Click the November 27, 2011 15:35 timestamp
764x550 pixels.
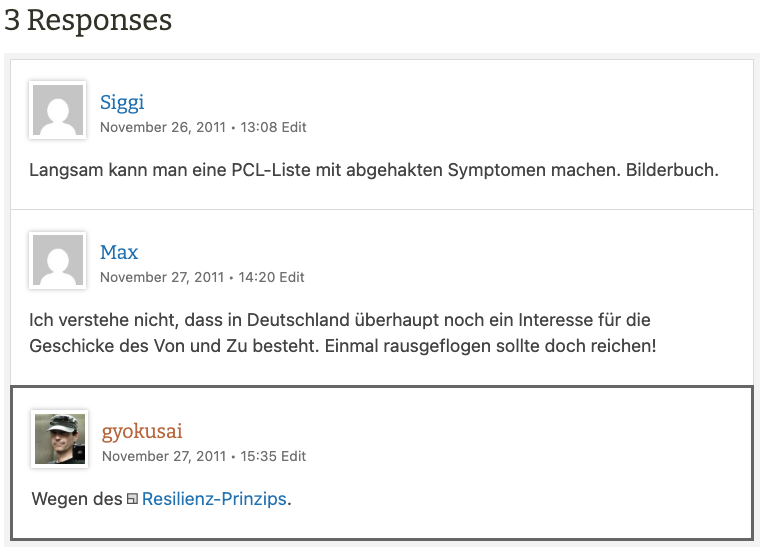pyautogui.click(x=189, y=456)
